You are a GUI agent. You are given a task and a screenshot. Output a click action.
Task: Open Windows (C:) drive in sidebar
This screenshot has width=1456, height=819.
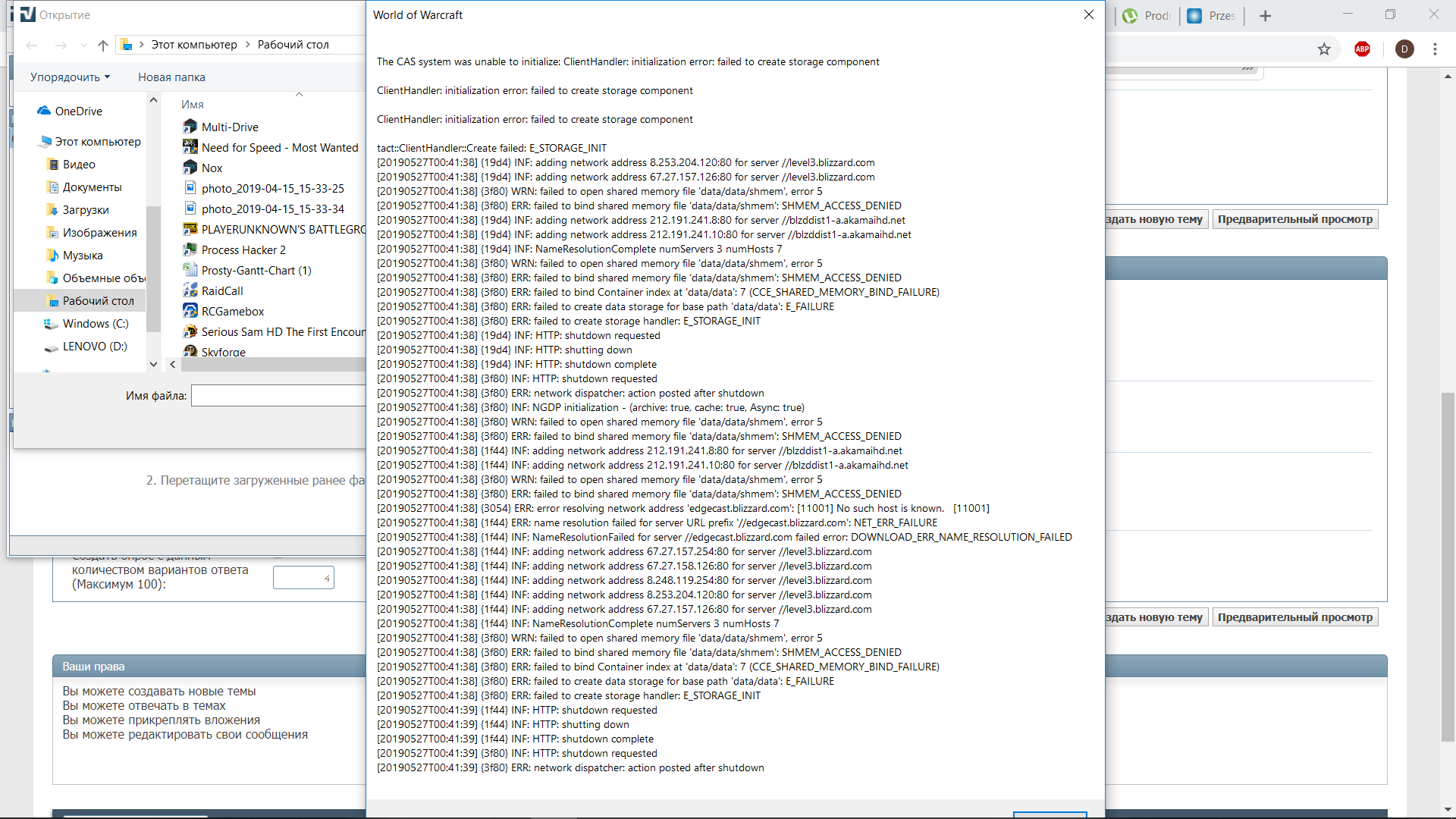coord(95,324)
